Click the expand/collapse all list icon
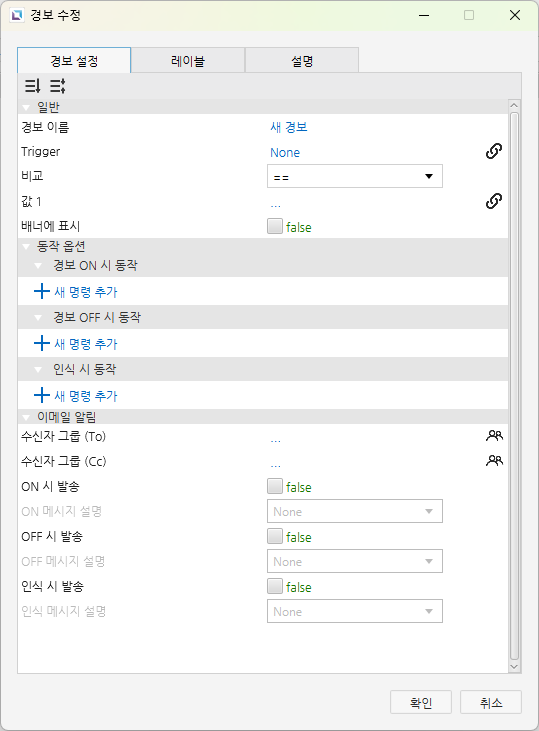Screen dimensions: 539x731 [x=57, y=86]
